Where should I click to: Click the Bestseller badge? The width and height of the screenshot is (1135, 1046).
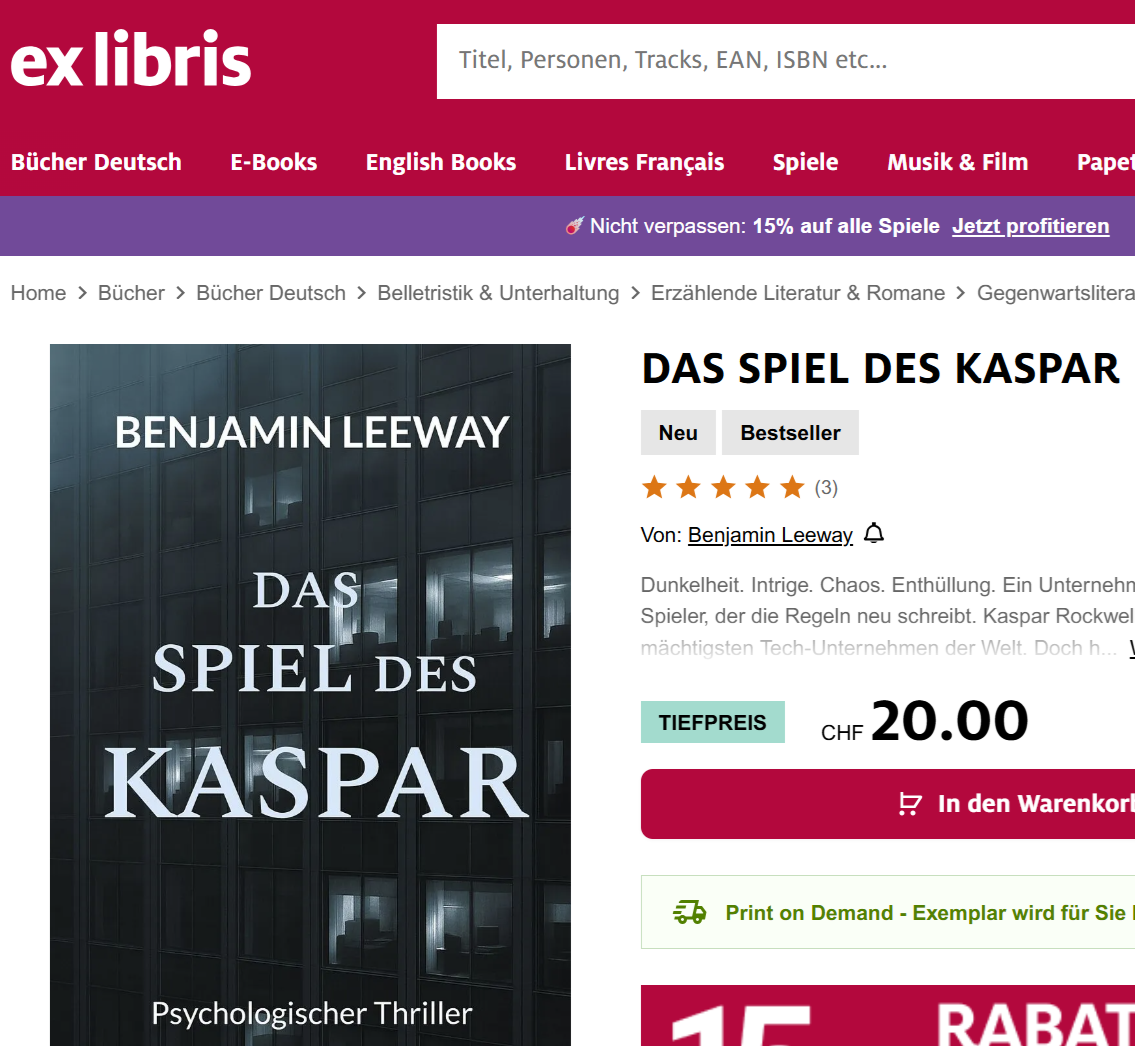(x=790, y=433)
